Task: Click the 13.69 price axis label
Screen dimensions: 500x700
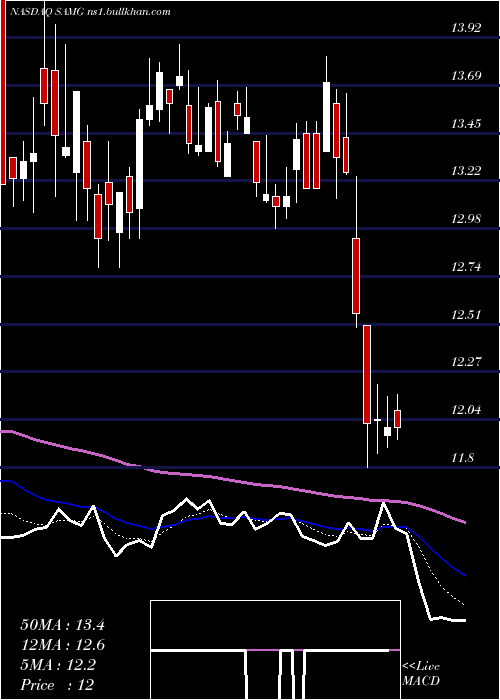Action: click(x=466, y=76)
